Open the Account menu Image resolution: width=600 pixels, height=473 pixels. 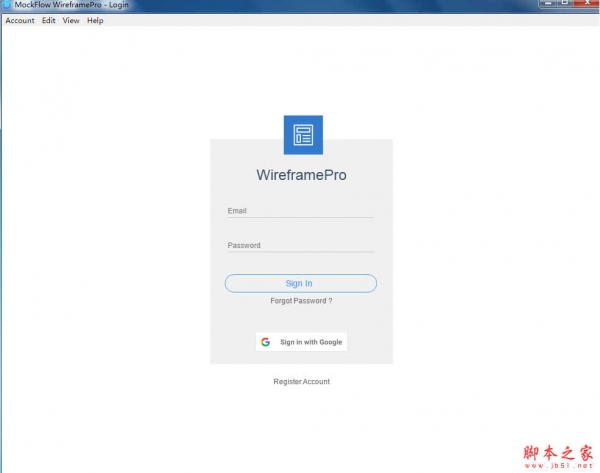point(20,21)
